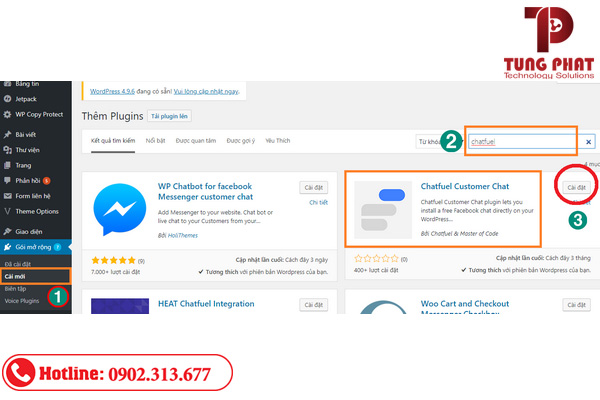Screen dimensions: 600x400
Task: Open the WordPress 4.9.6 link
Action: pyautogui.click(x=112, y=91)
